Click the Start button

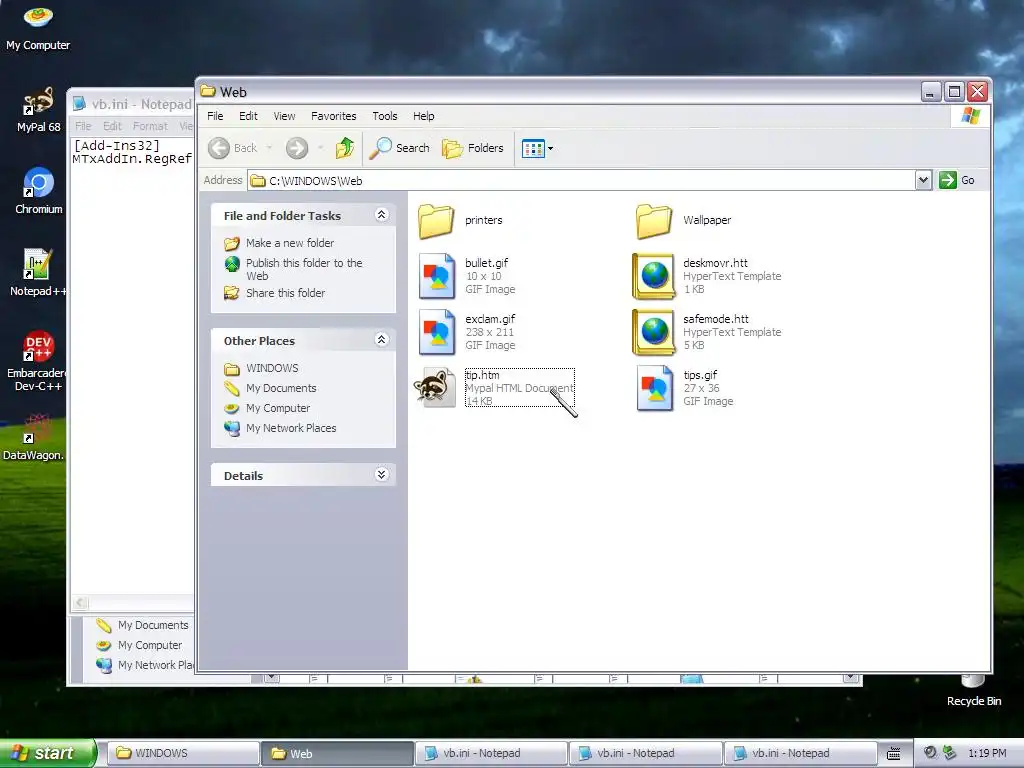[48, 753]
